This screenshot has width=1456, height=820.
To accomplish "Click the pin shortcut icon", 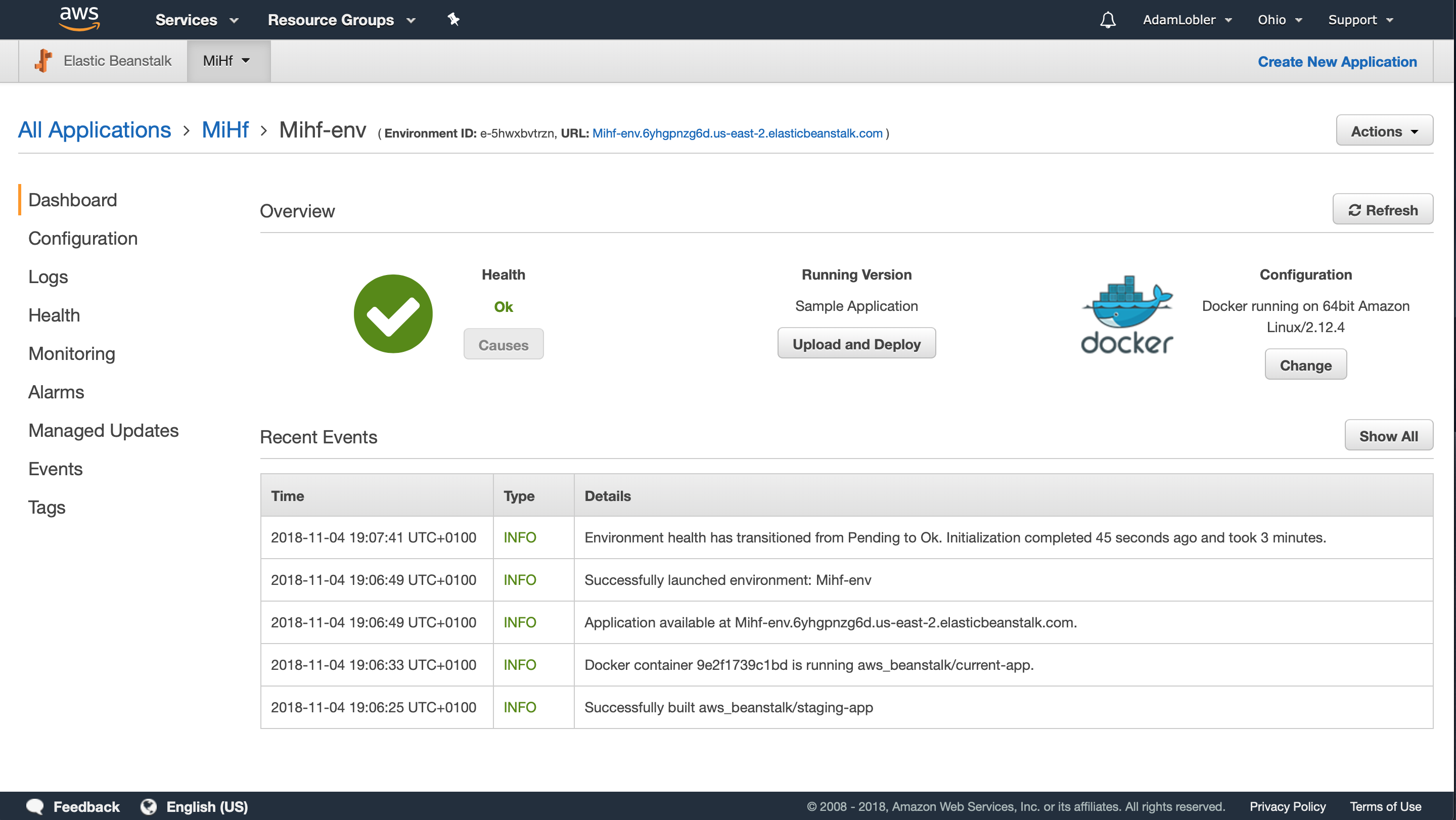I will pos(453,20).
